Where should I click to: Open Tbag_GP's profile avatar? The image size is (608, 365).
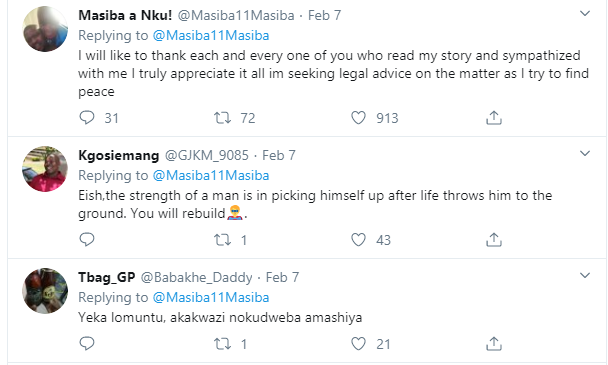pos(45,291)
